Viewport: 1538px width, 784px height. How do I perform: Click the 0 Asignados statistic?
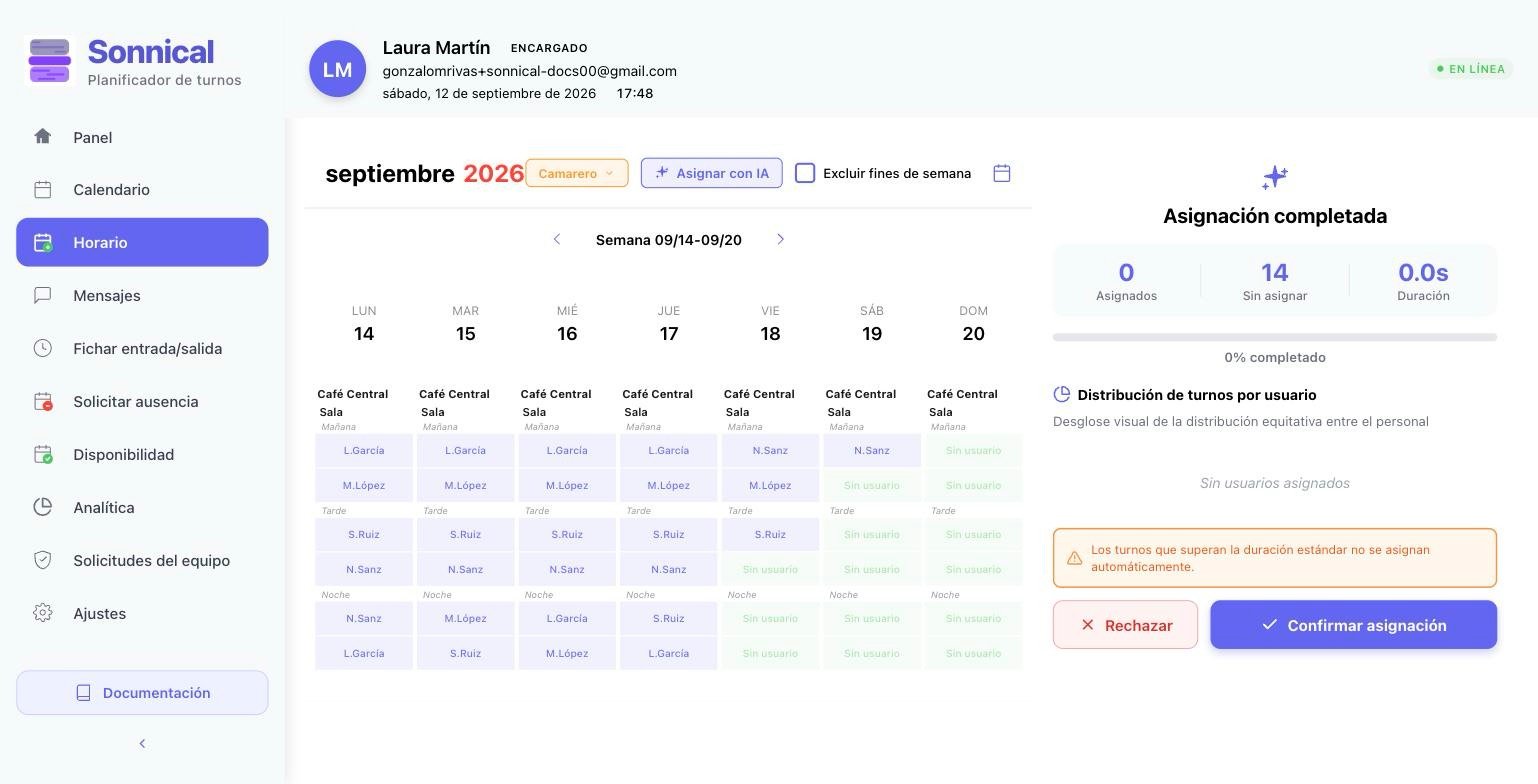pos(1126,281)
